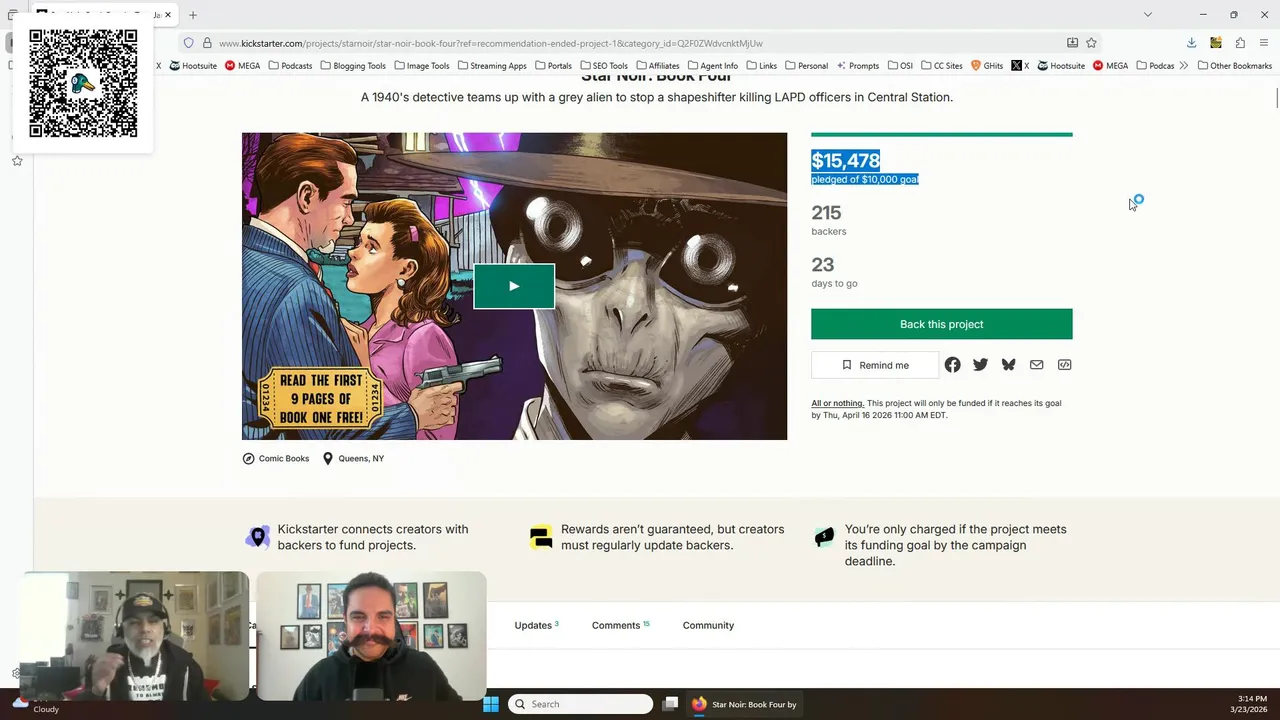
Task: Share project on Twitter
Action: (x=980, y=365)
